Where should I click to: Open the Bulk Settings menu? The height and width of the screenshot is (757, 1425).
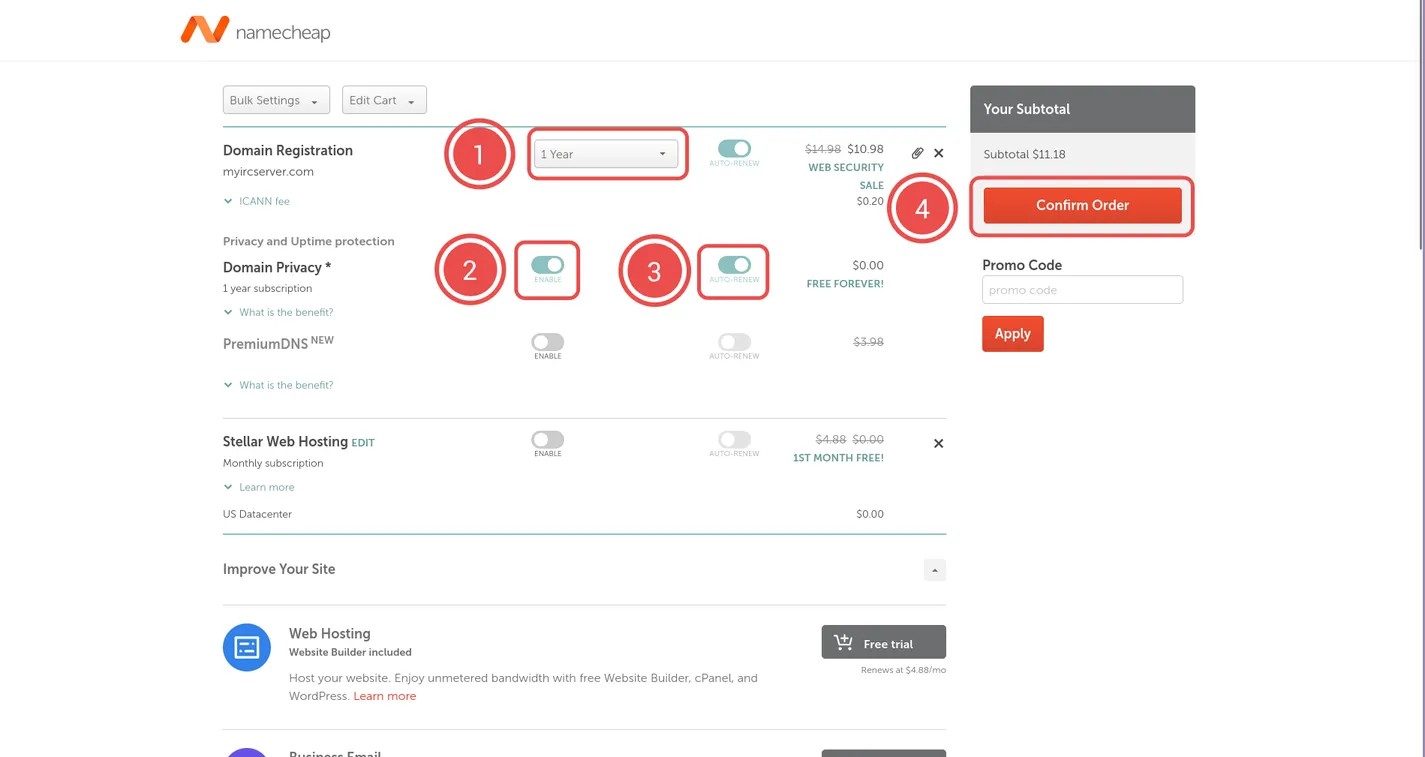tap(276, 100)
